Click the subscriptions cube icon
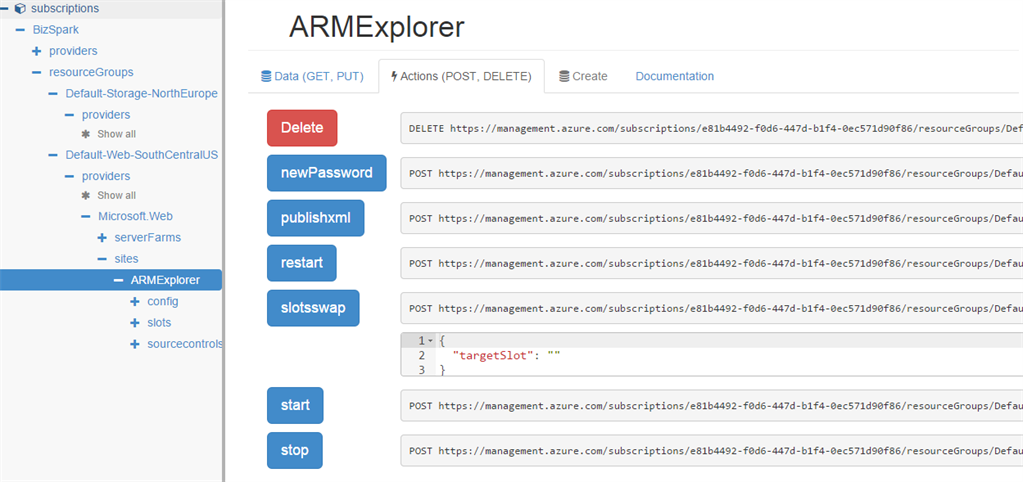1023x482 pixels. coord(20,9)
